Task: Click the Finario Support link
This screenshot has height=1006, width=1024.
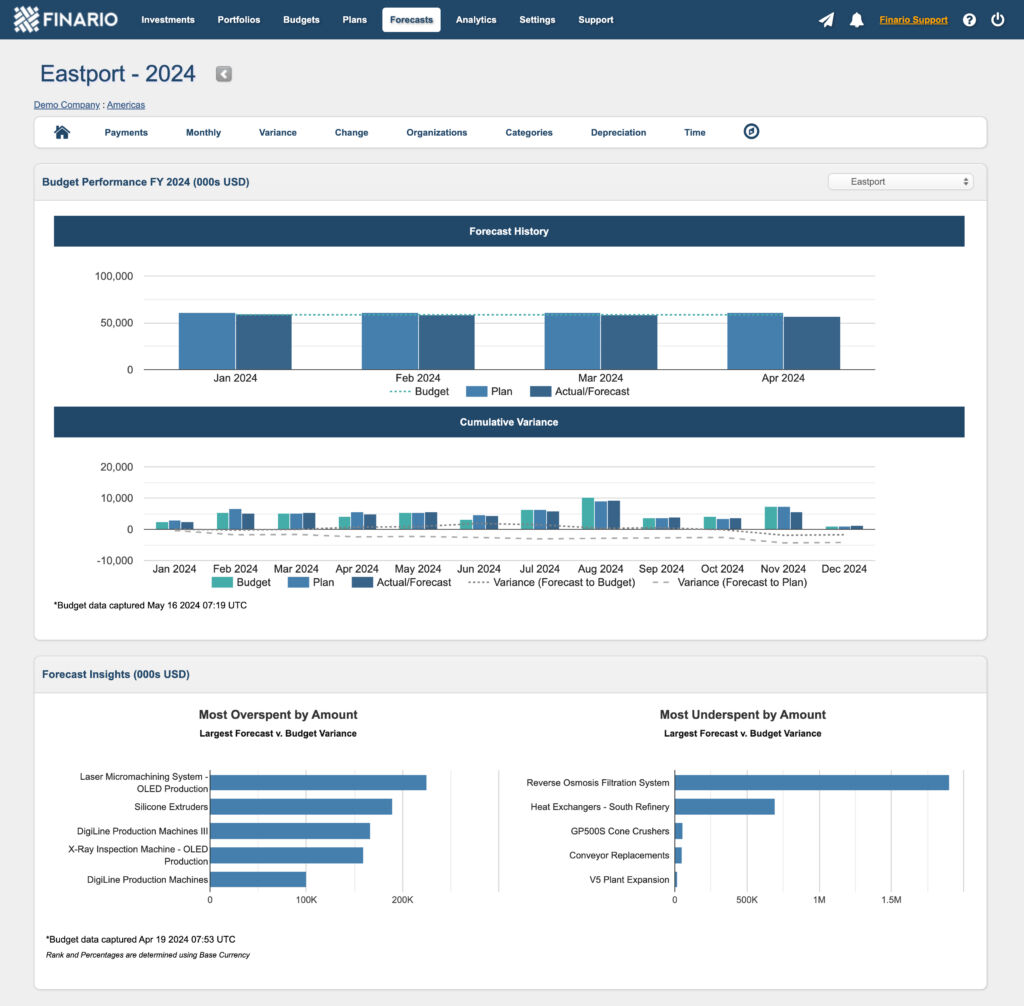Action: pyautogui.click(x=913, y=19)
